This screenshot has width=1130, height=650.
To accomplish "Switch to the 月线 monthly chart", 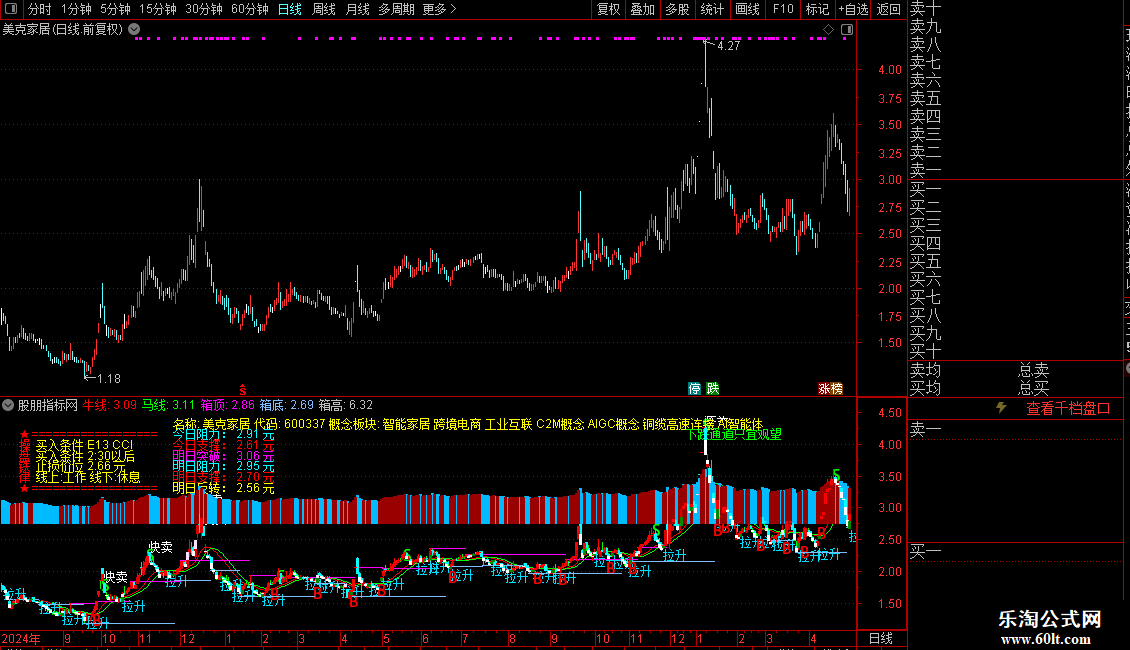I will pyautogui.click(x=357, y=9).
